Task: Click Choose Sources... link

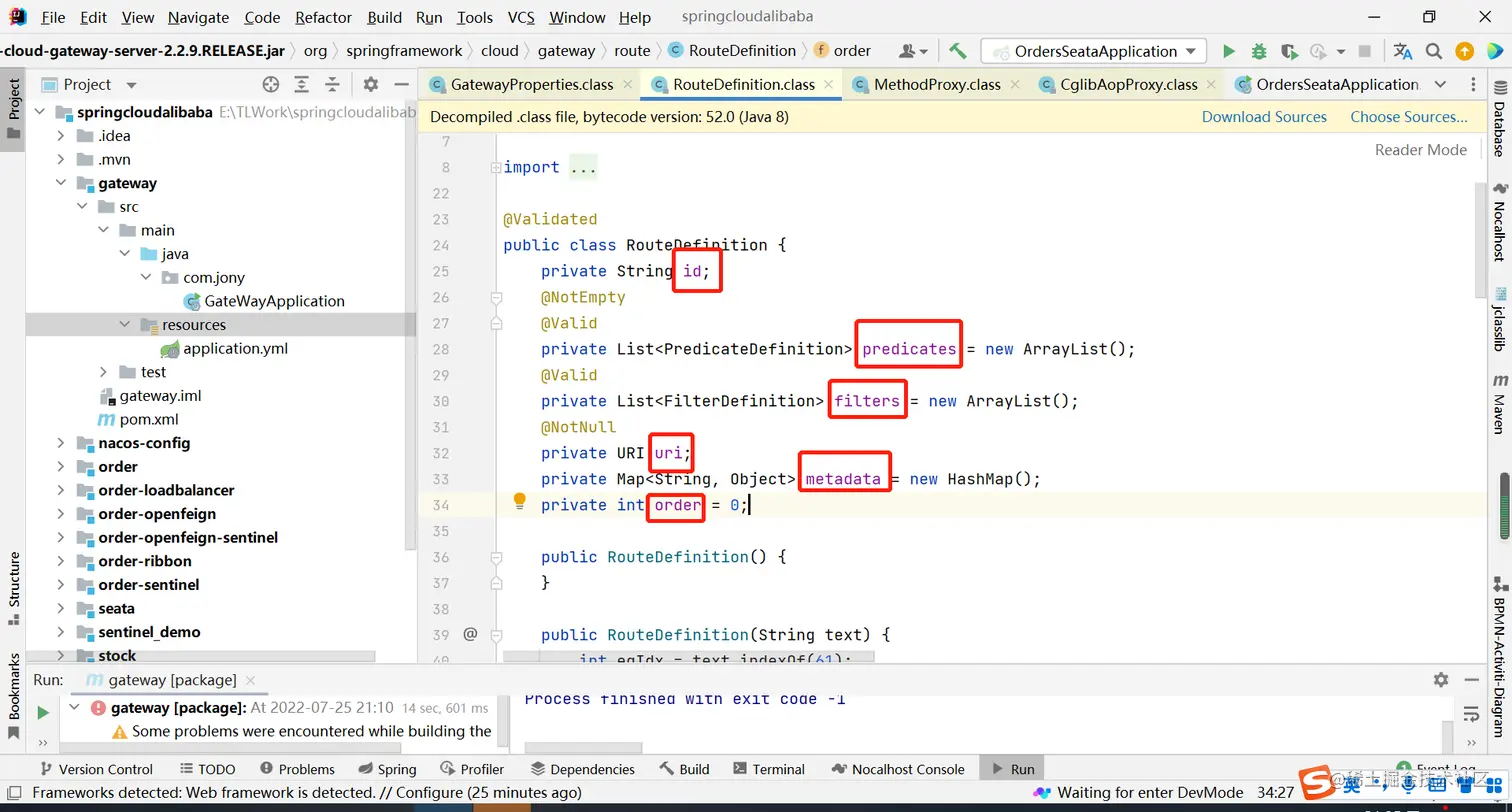Action: point(1409,117)
